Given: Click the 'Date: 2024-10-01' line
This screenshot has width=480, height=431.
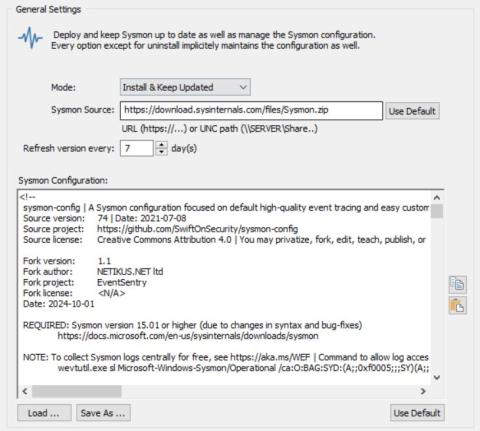Looking at the screenshot, I should pos(59,304).
